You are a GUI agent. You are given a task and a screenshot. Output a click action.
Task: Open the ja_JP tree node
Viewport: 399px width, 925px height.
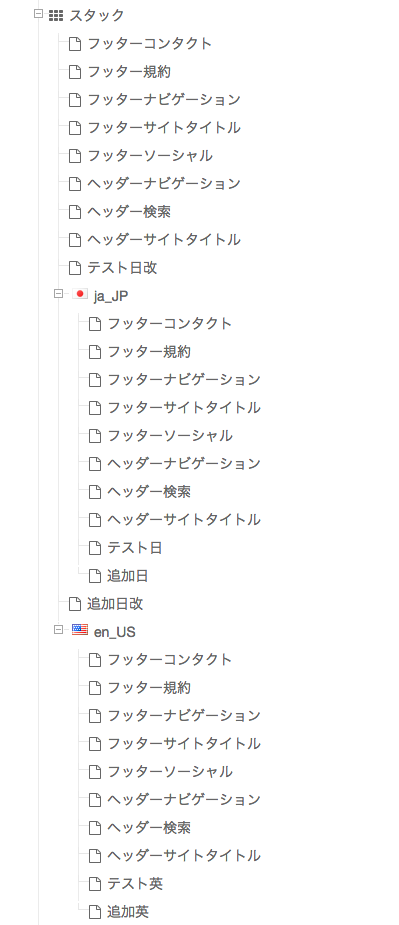(x=111, y=296)
